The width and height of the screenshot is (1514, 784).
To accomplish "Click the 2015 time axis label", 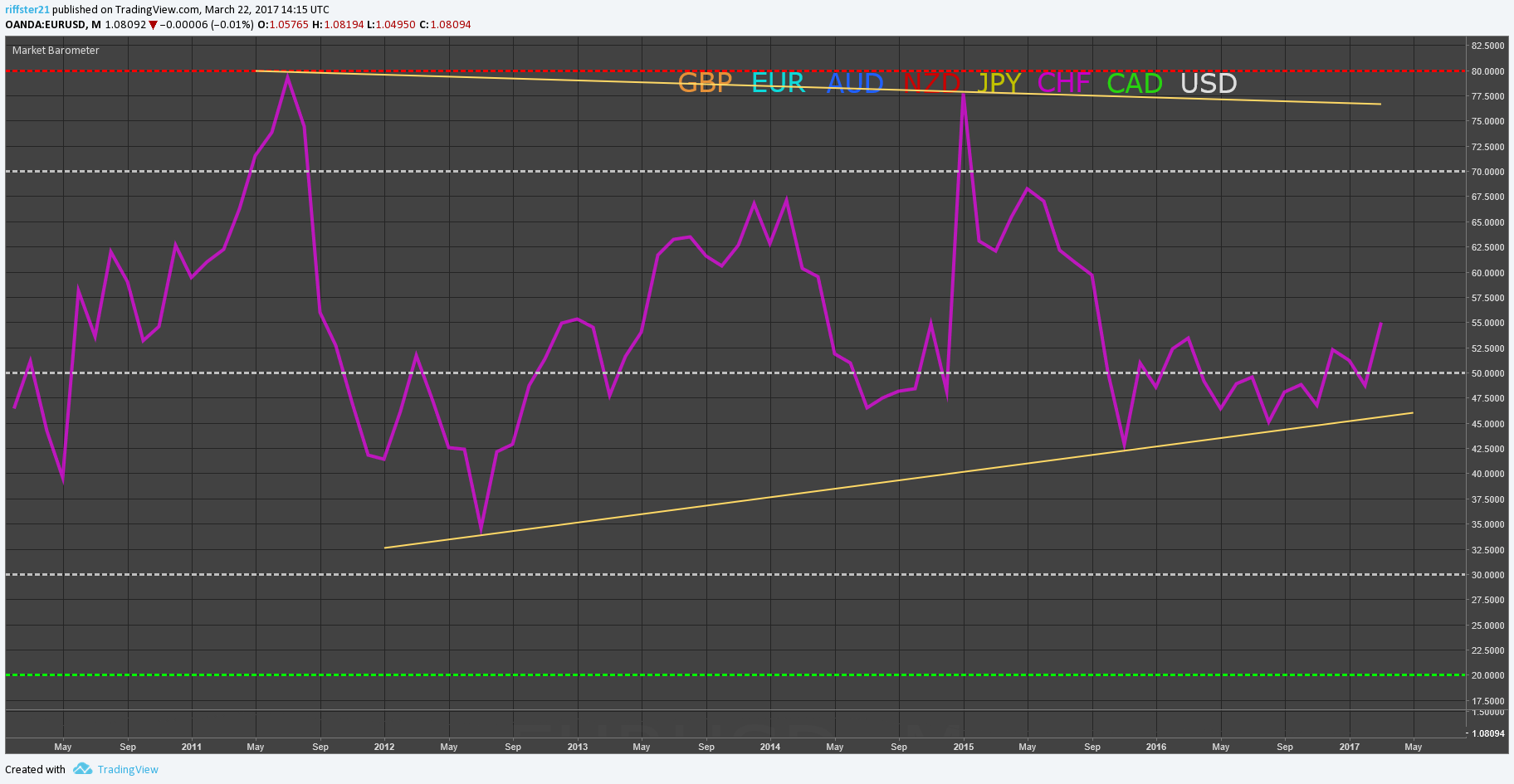I will coord(964,747).
